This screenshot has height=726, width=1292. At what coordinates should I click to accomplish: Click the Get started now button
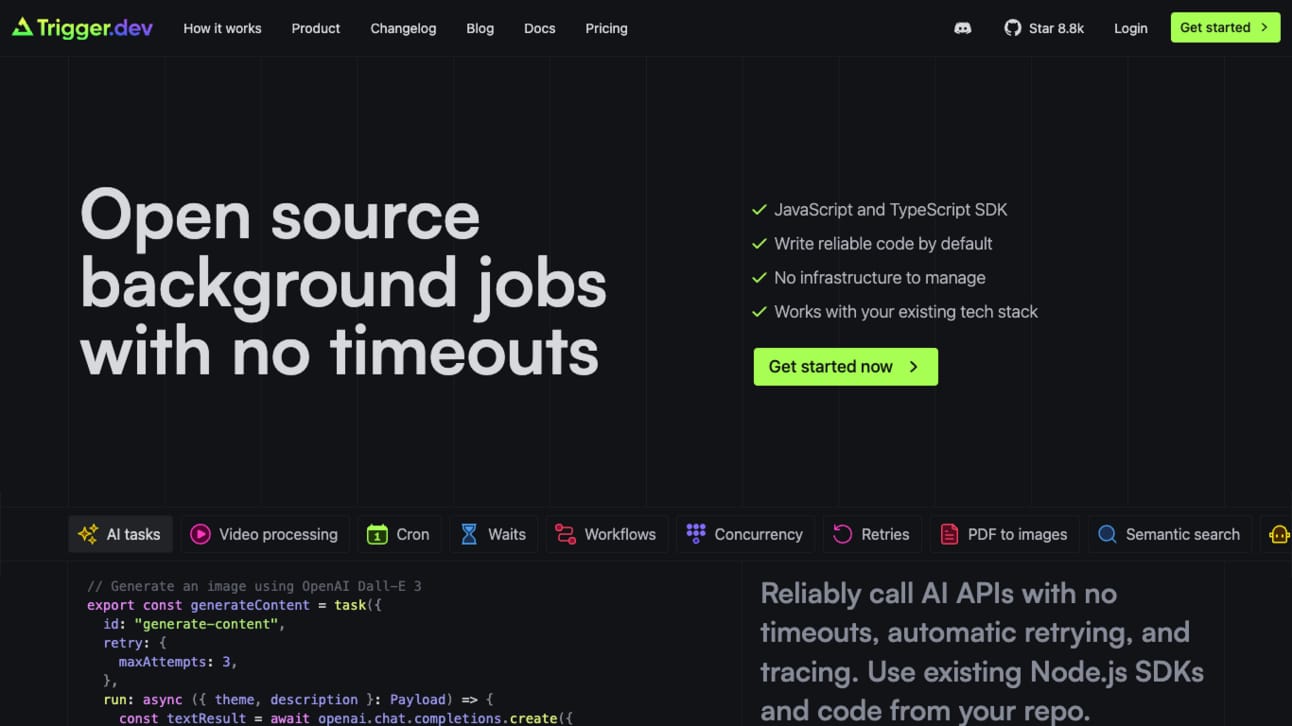click(846, 367)
